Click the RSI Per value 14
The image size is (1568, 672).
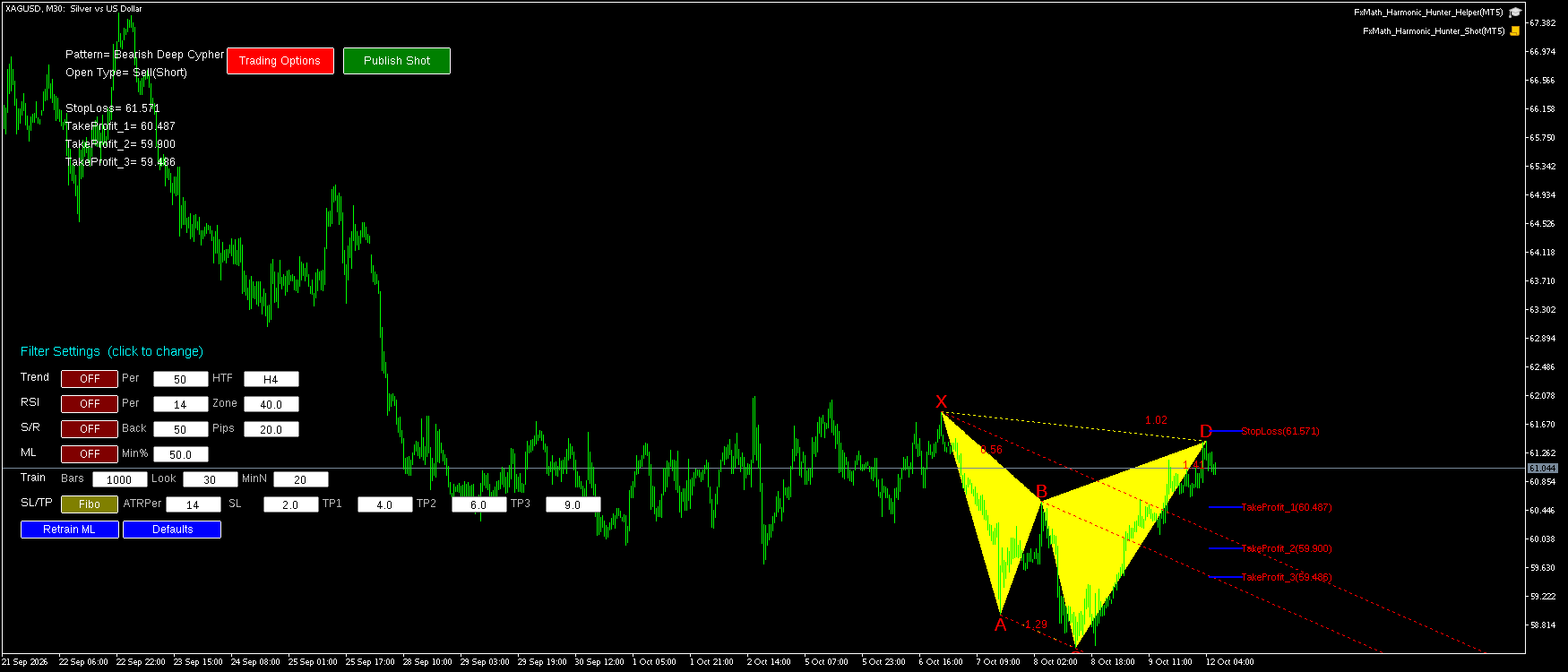tap(181, 404)
